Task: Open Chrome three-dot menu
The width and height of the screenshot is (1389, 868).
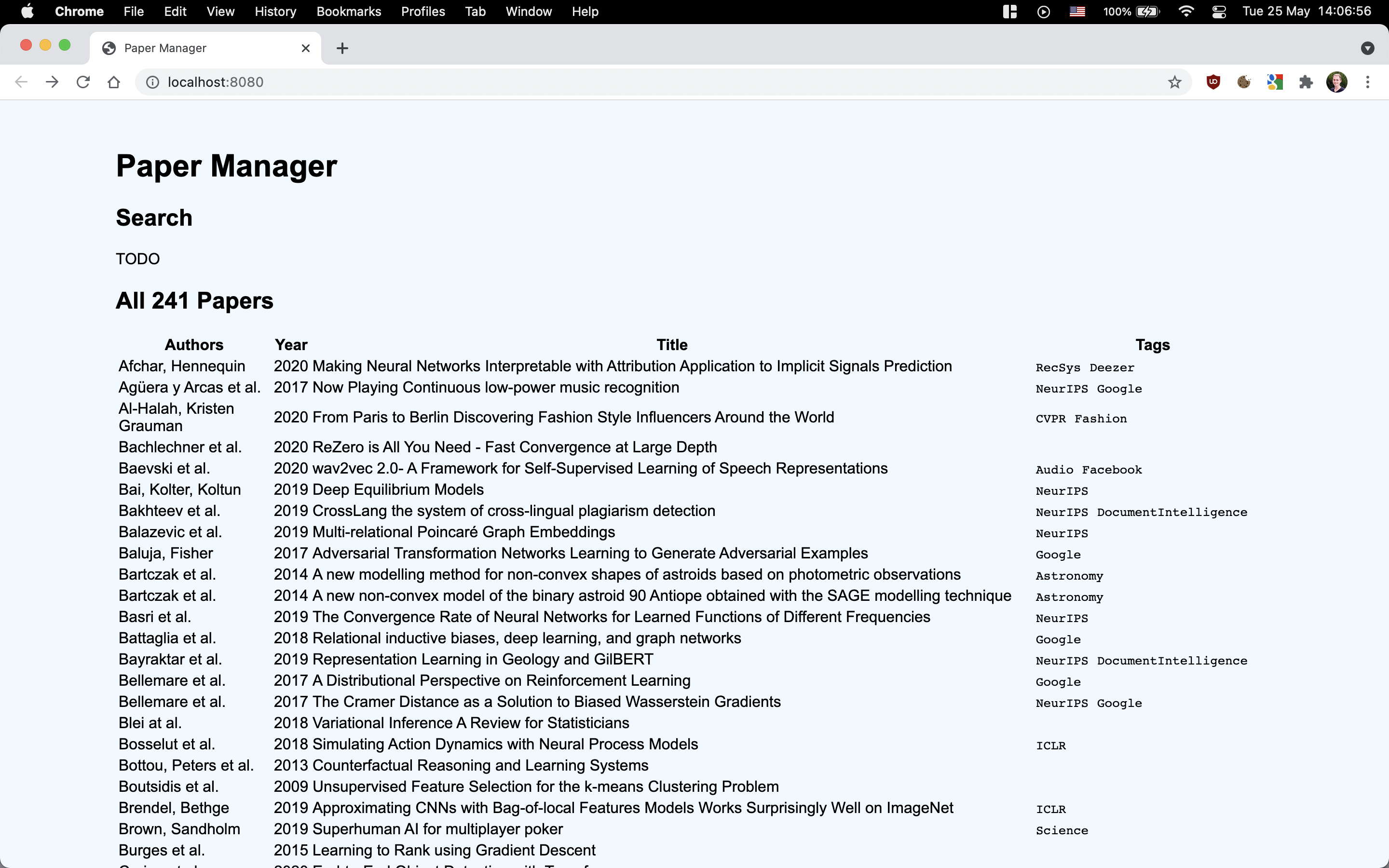Action: (x=1367, y=82)
